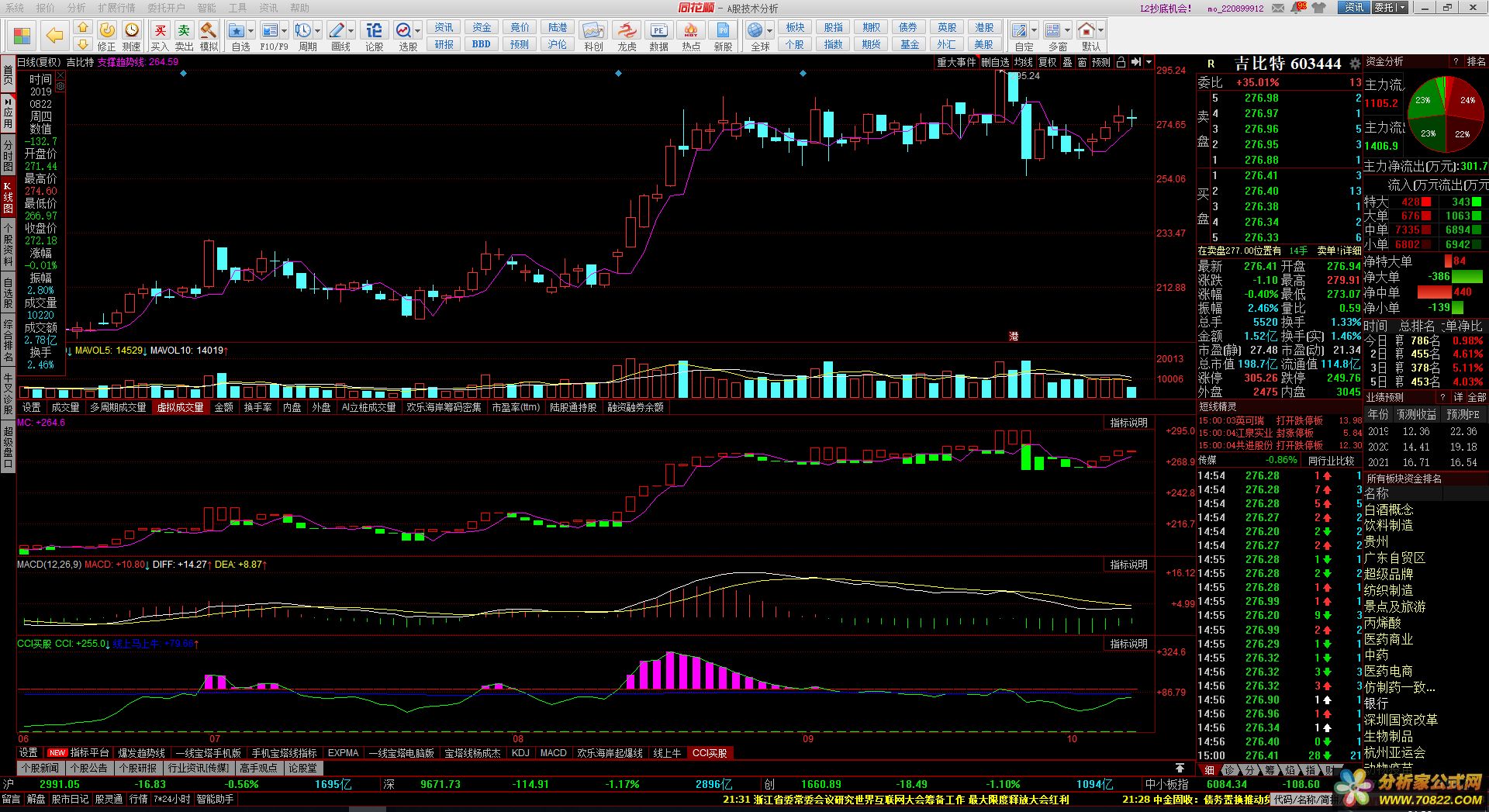Expand the 选股 dropdown arrow
Screen dimensions: 1489x812
[x=418, y=31]
